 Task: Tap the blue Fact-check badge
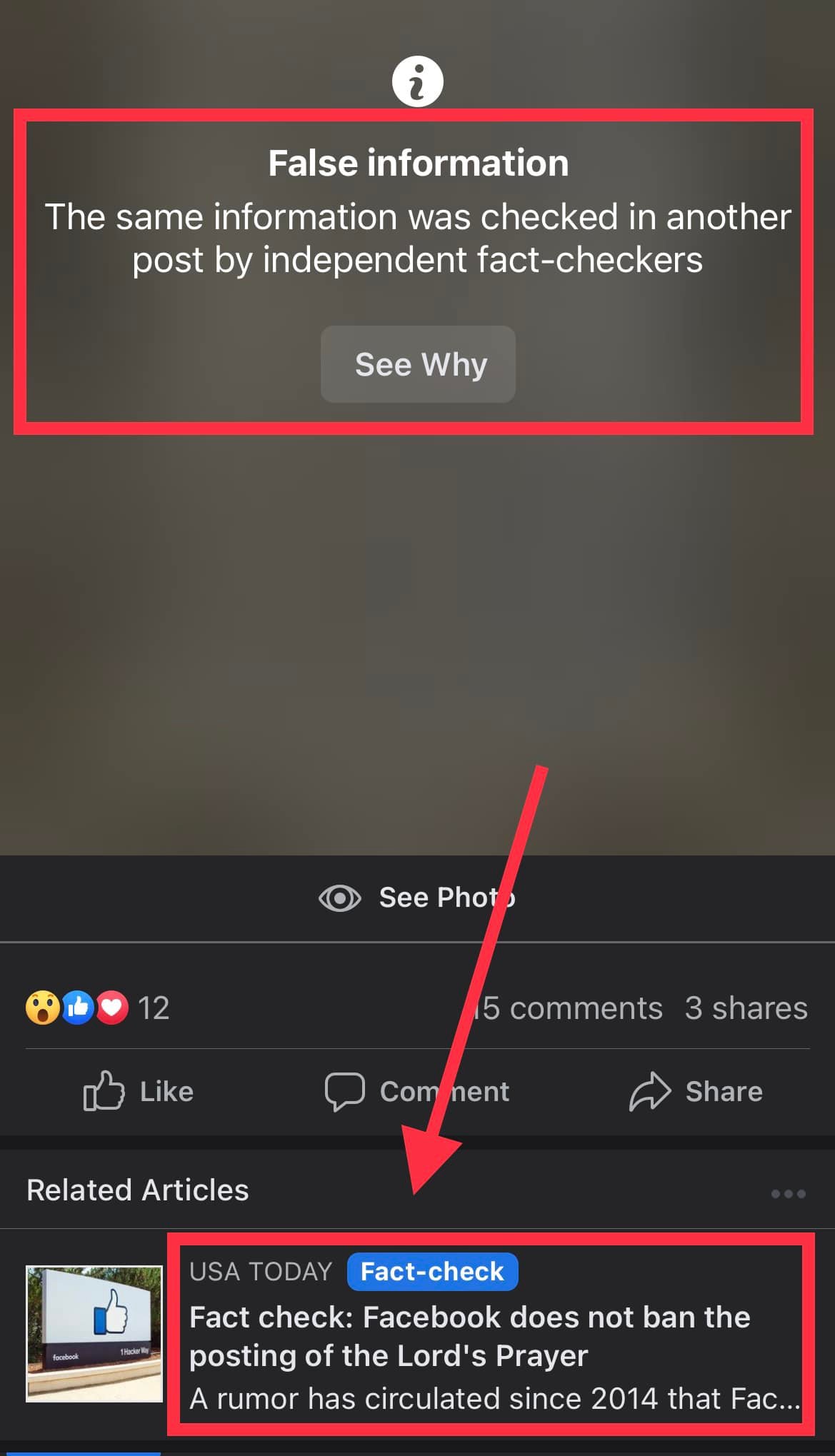[433, 1272]
